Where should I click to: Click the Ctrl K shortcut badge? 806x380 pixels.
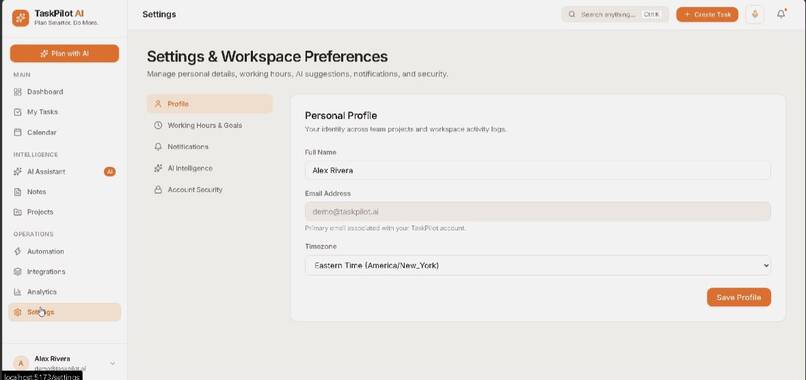(x=651, y=14)
